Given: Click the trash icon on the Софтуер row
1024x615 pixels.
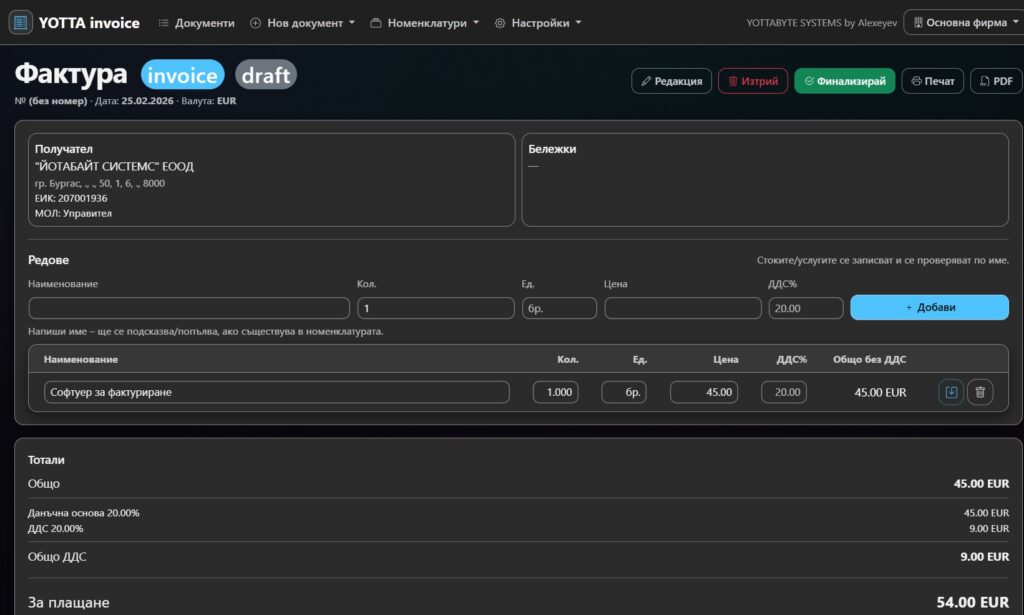Looking at the screenshot, I should [980, 392].
